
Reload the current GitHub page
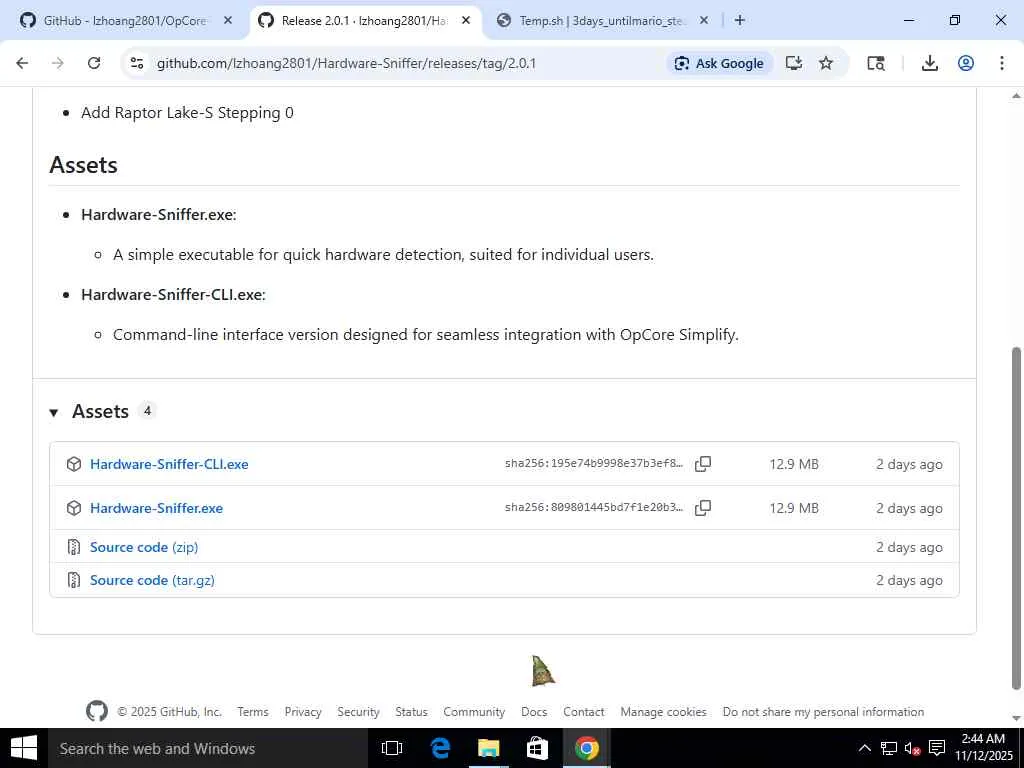coord(94,63)
